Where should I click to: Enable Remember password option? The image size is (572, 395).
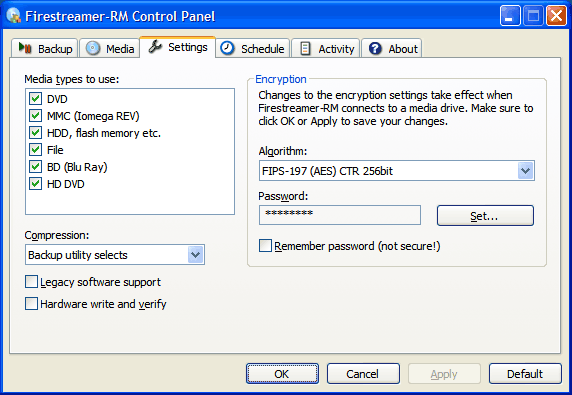click(265, 245)
